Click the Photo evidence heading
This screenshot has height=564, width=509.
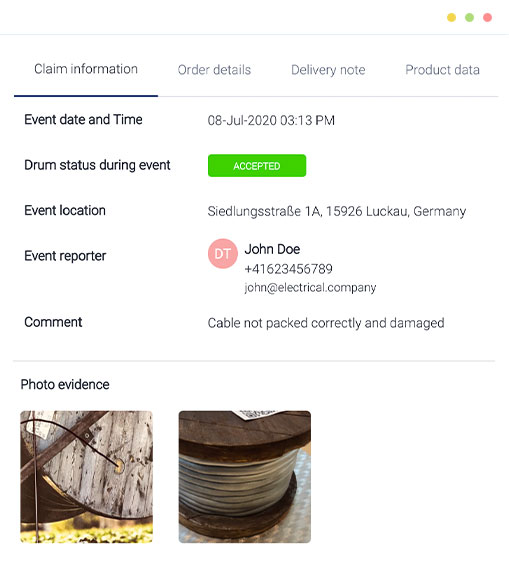tap(65, 385)
